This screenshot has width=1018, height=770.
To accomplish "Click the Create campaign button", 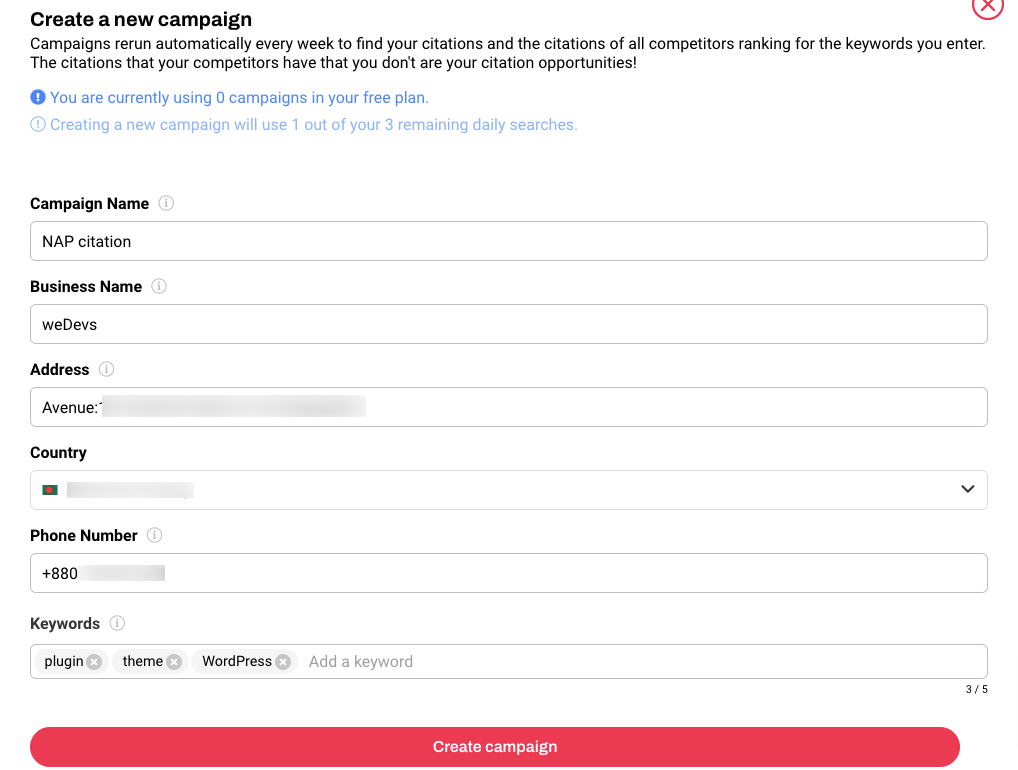I will point(495,747).
